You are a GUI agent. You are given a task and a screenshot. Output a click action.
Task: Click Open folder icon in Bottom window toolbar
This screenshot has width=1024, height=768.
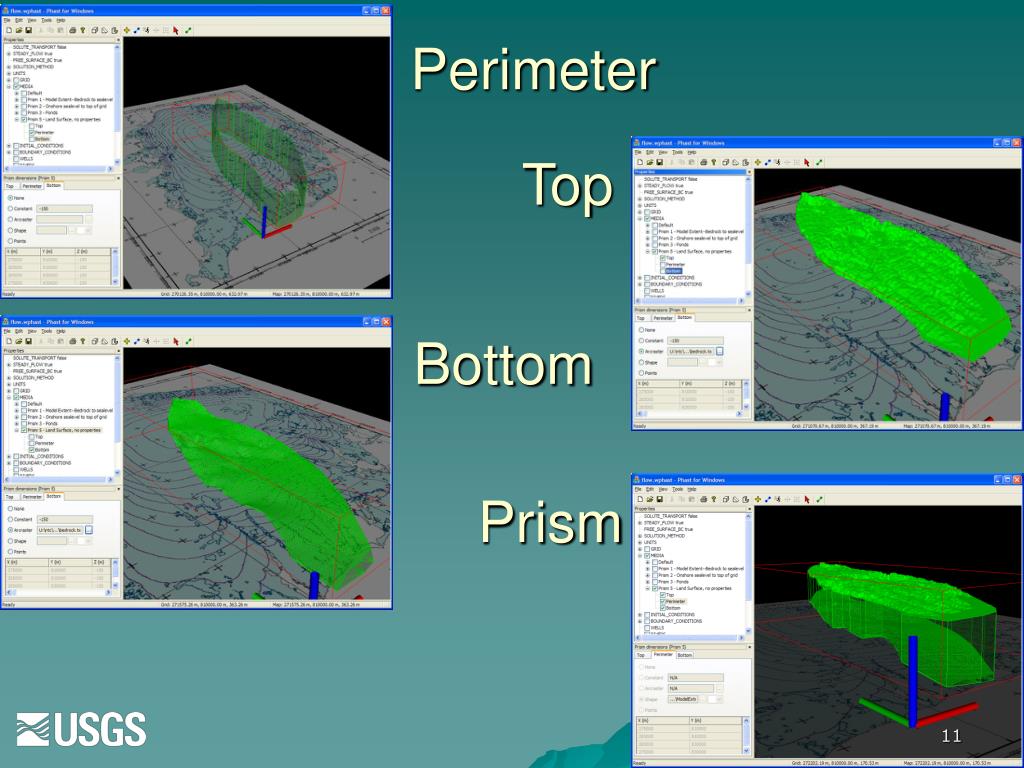pos(19,341)
